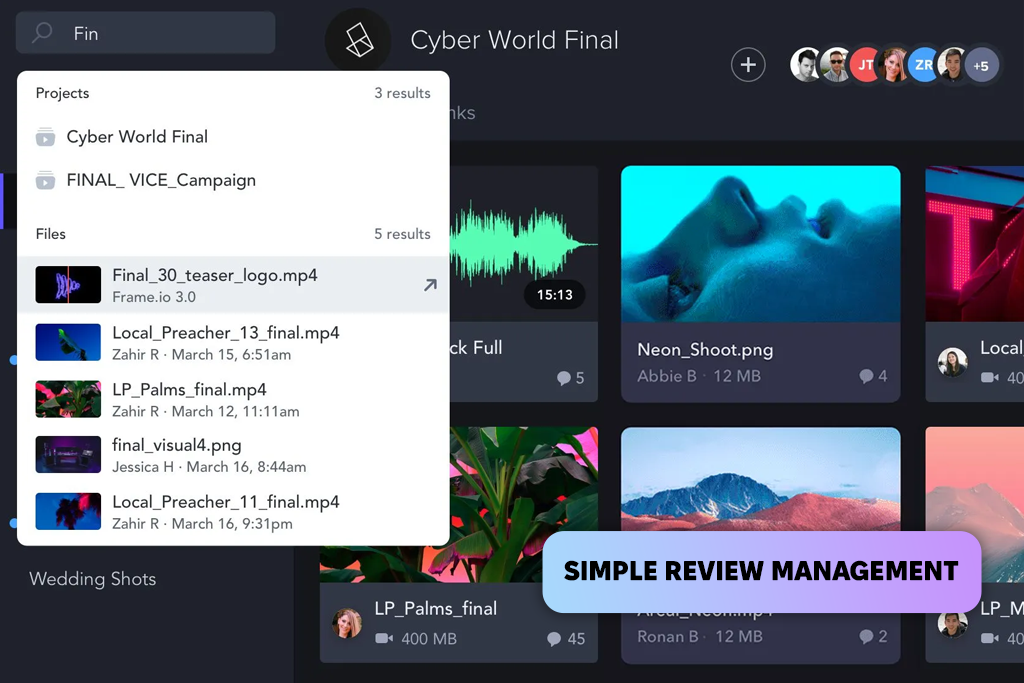Open Wedding Shots in the sidebar
The image size is (1024, 683).
[x=93, y=579]
